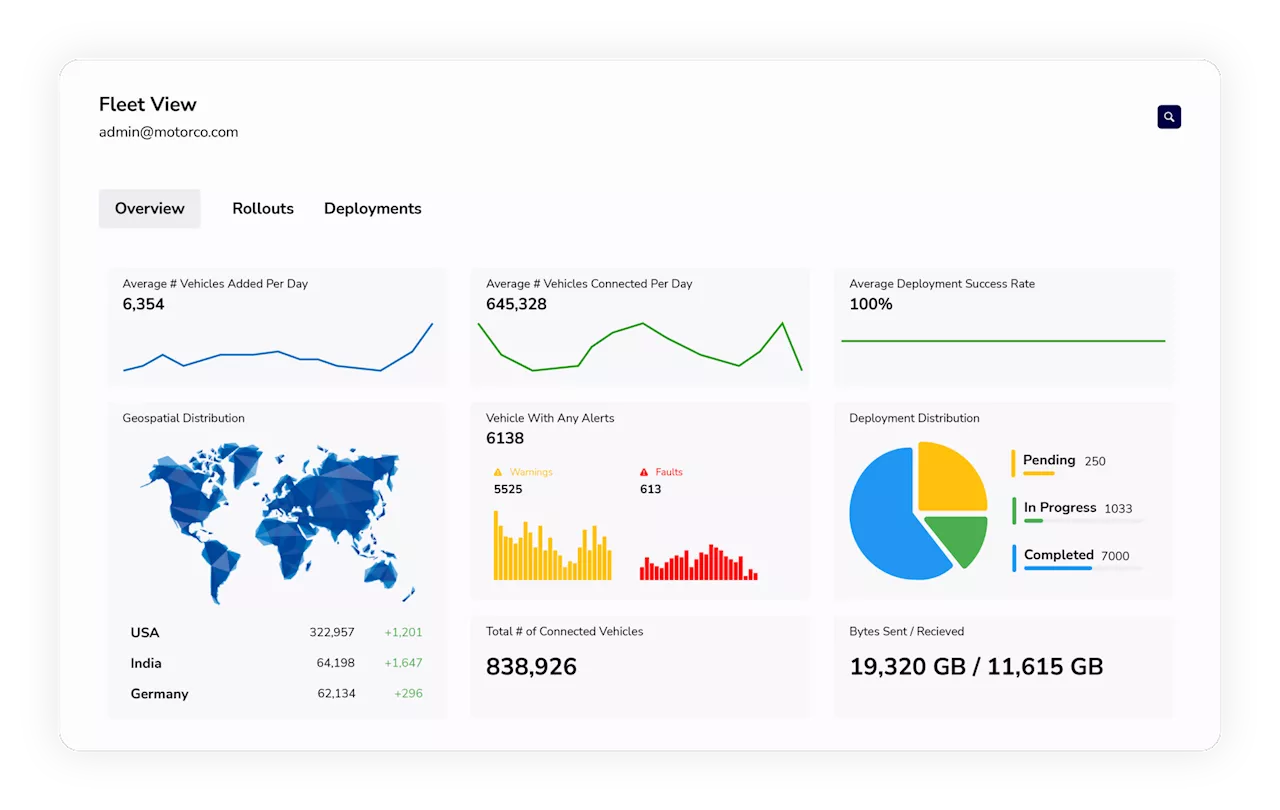Click the Completed count 7000
Screen dimensions: 1280x810
click(x=1115, y=556)
